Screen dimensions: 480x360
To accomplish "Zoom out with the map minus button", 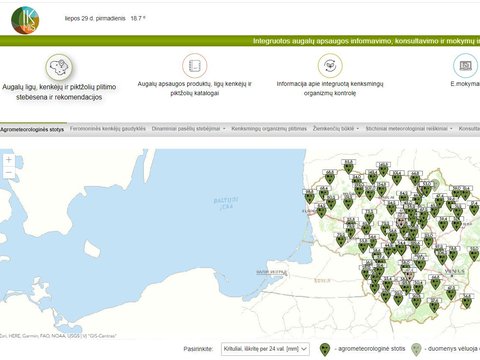I will tap(9, 172).
